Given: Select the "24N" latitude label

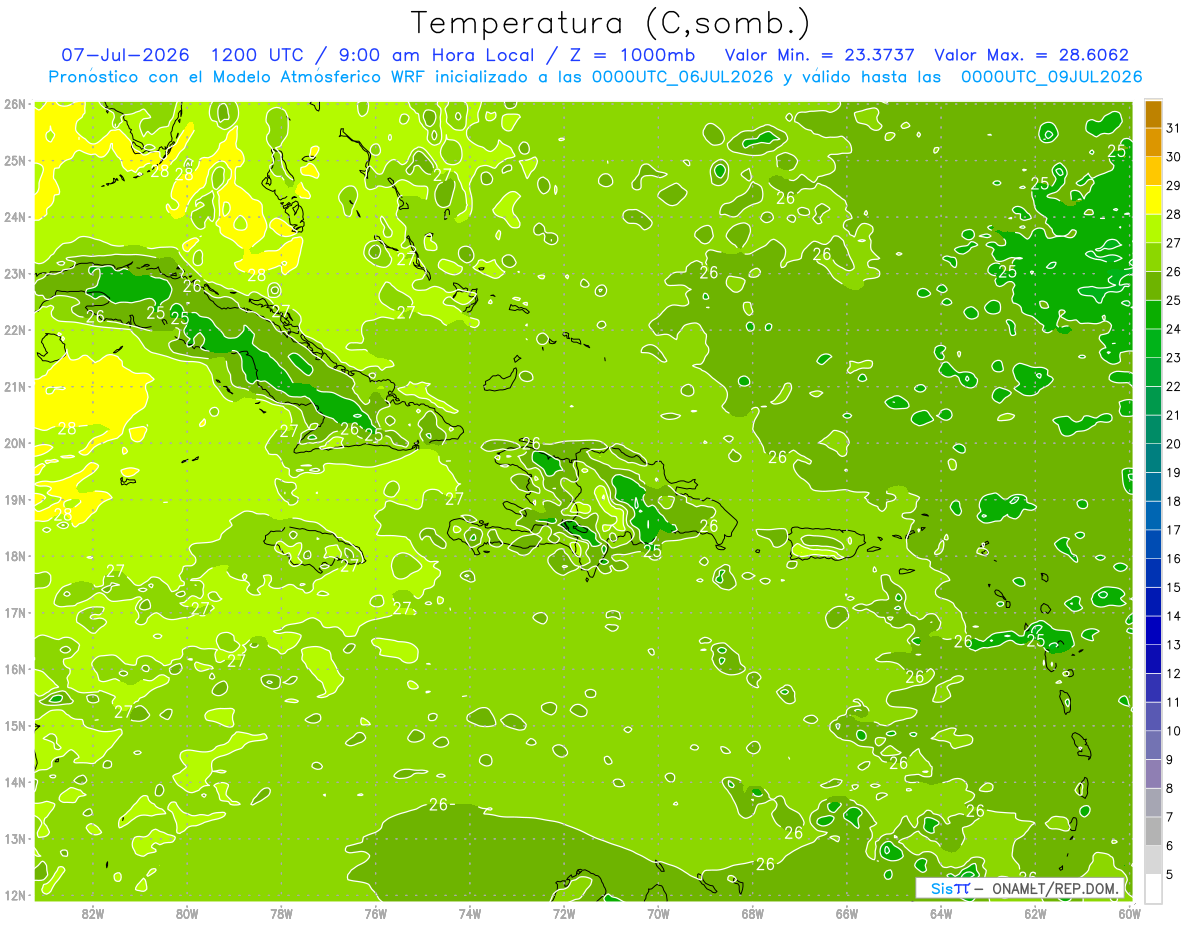Looking at the screenshot, I should (15, 217).
